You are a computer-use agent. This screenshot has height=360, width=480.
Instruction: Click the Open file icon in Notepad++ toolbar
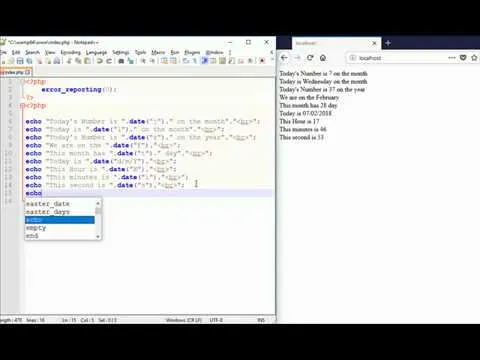point(11,61)
